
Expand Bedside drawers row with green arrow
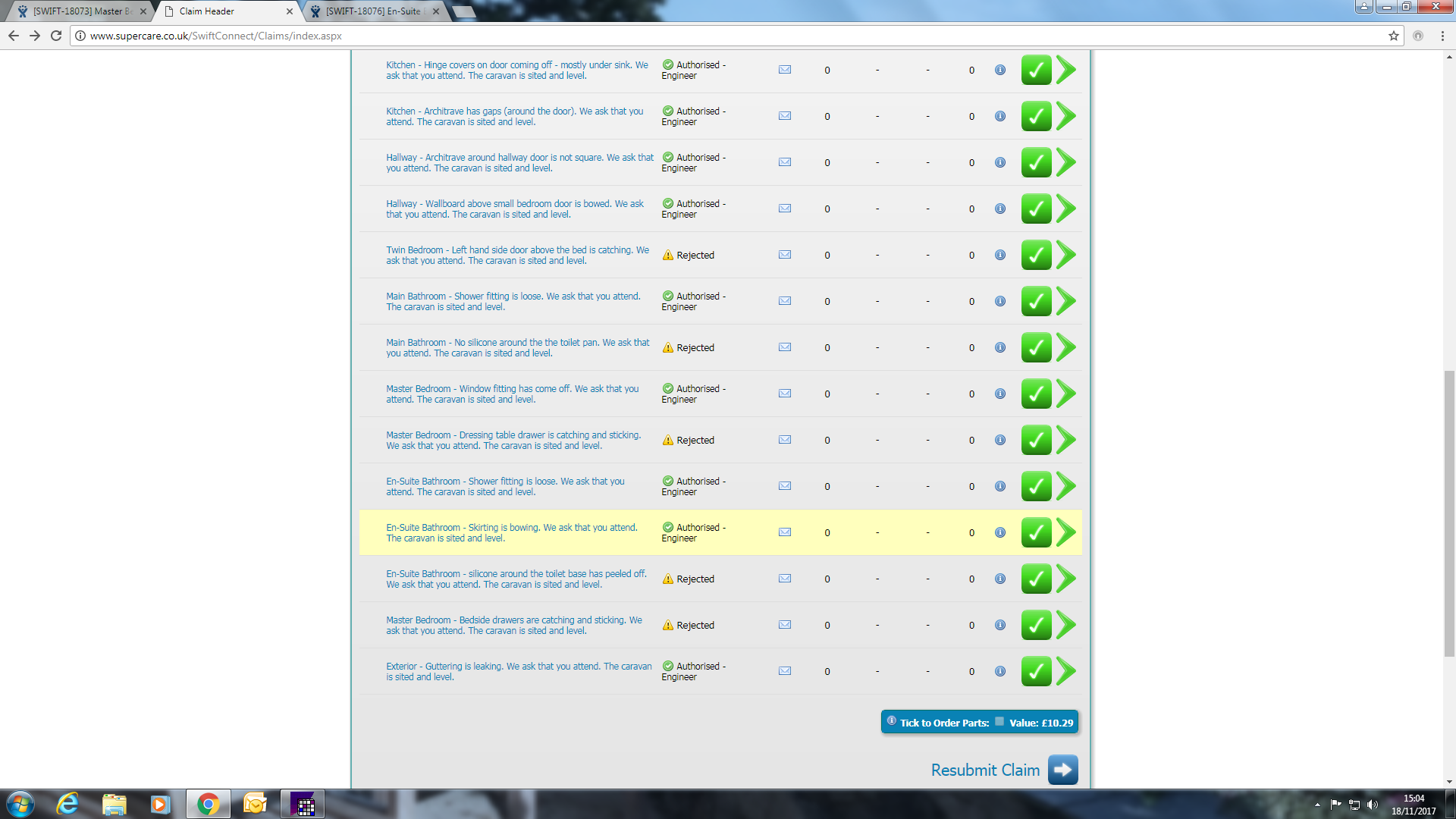point(1066,625)
